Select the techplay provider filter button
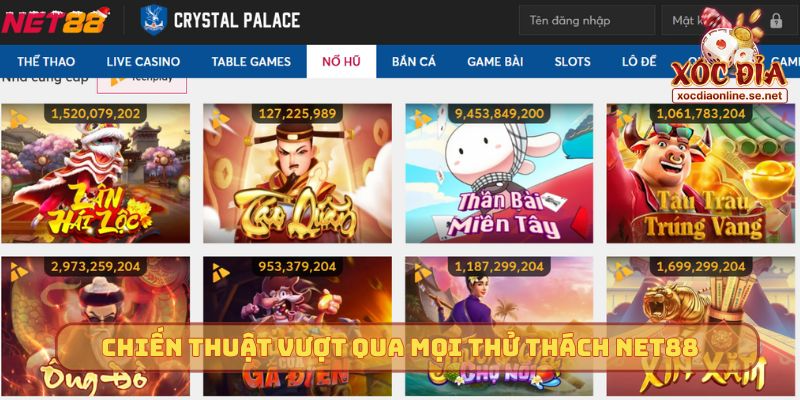Screen dimensions: 800x400 tap(142, 85)
